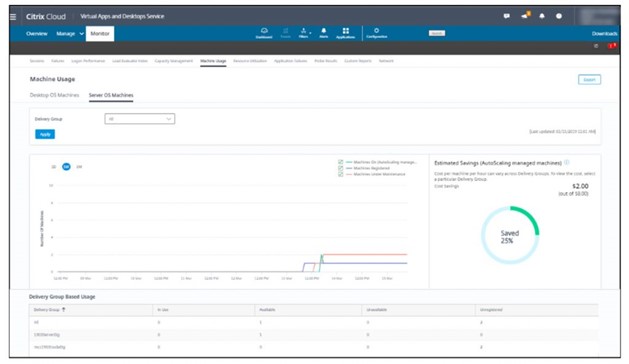
Task: Click the Export button
Action: [x=589, y=79]
